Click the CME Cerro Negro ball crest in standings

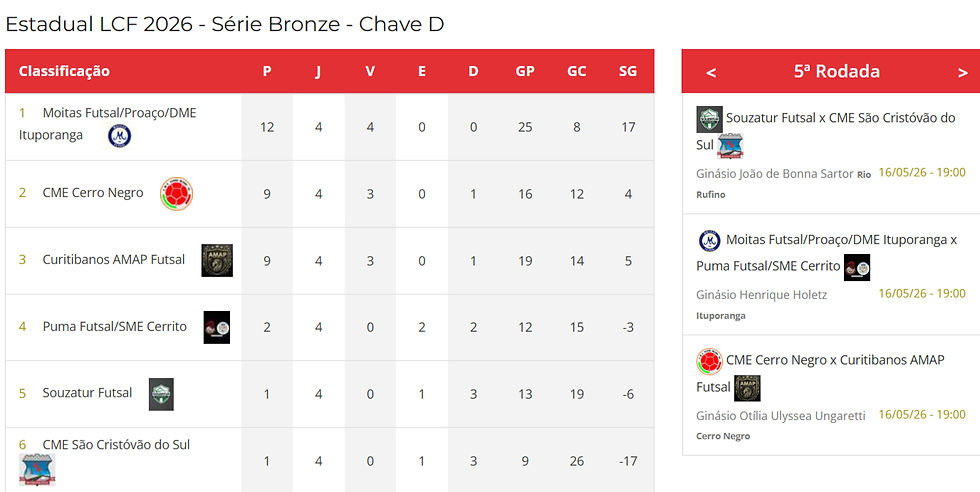(x=176, y=194)
